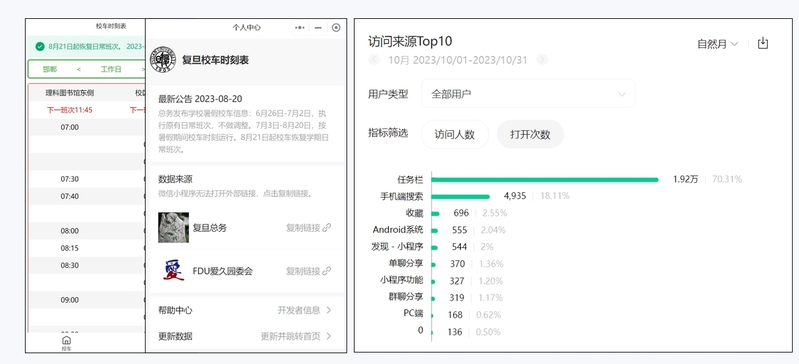Viewport: 799px width, 364px height.
Task: Select the 打开次数 metric filter
Action: pyautogui.click(x=530, y=135)
